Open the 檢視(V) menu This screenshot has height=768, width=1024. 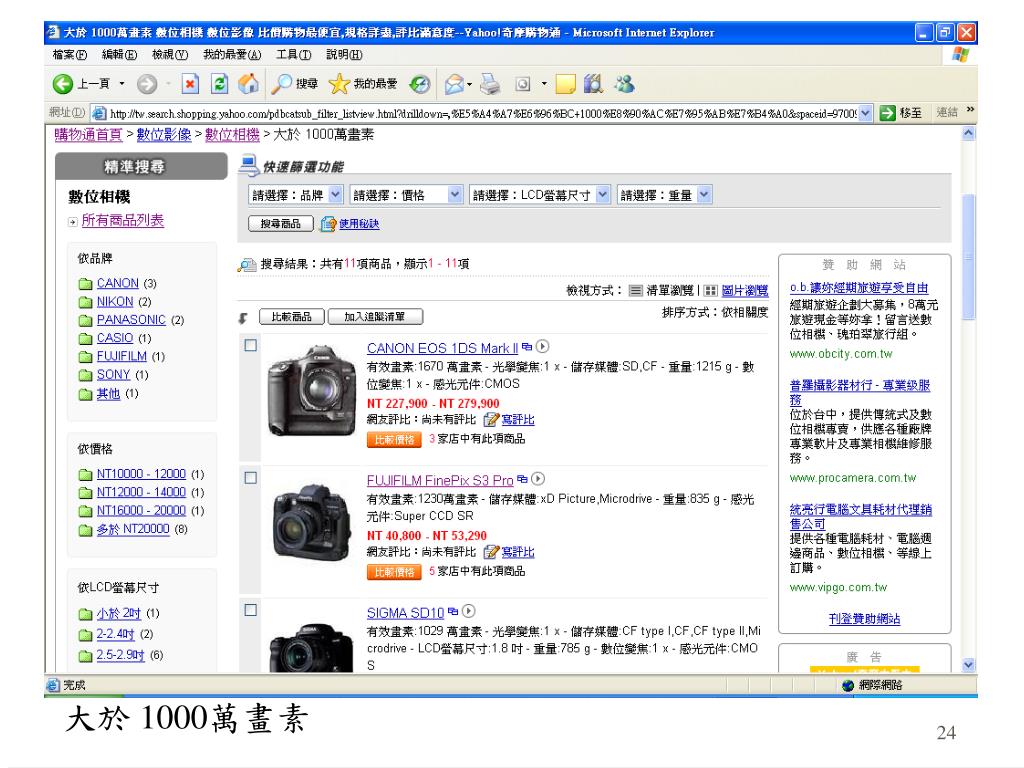(x=170, y=54)
